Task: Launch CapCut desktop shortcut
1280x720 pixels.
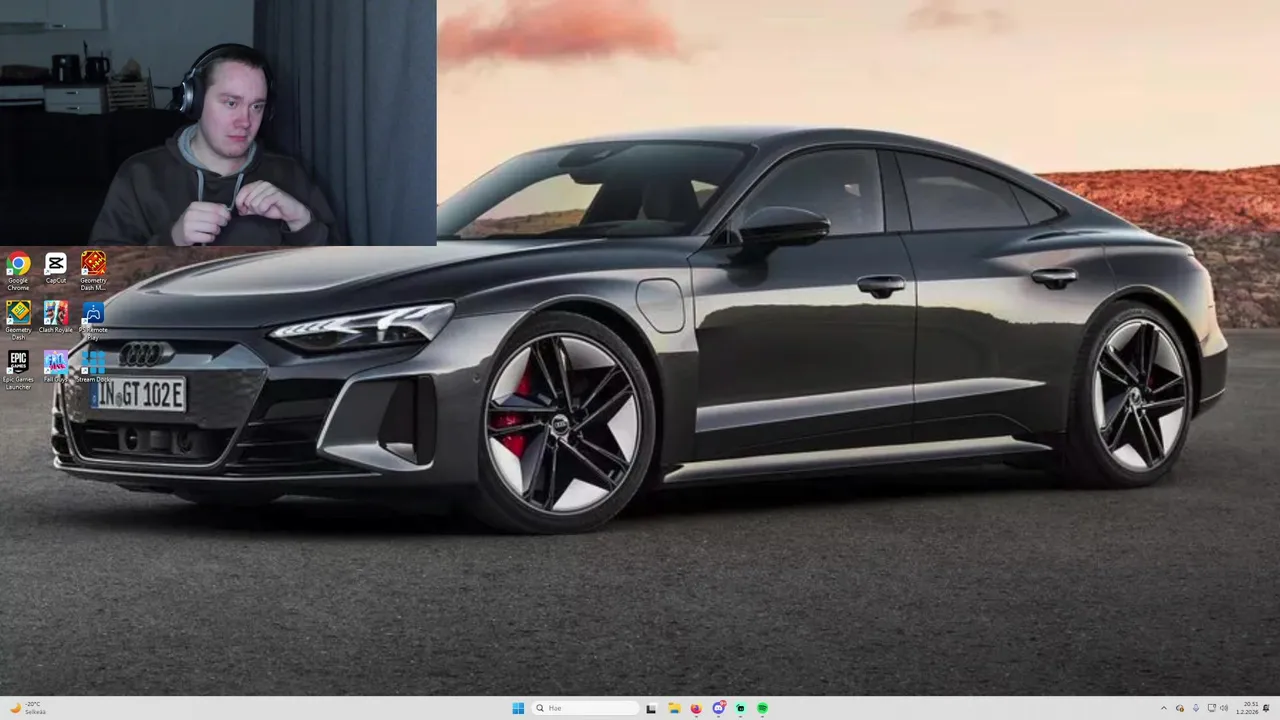Action: [x=56, y=269]
